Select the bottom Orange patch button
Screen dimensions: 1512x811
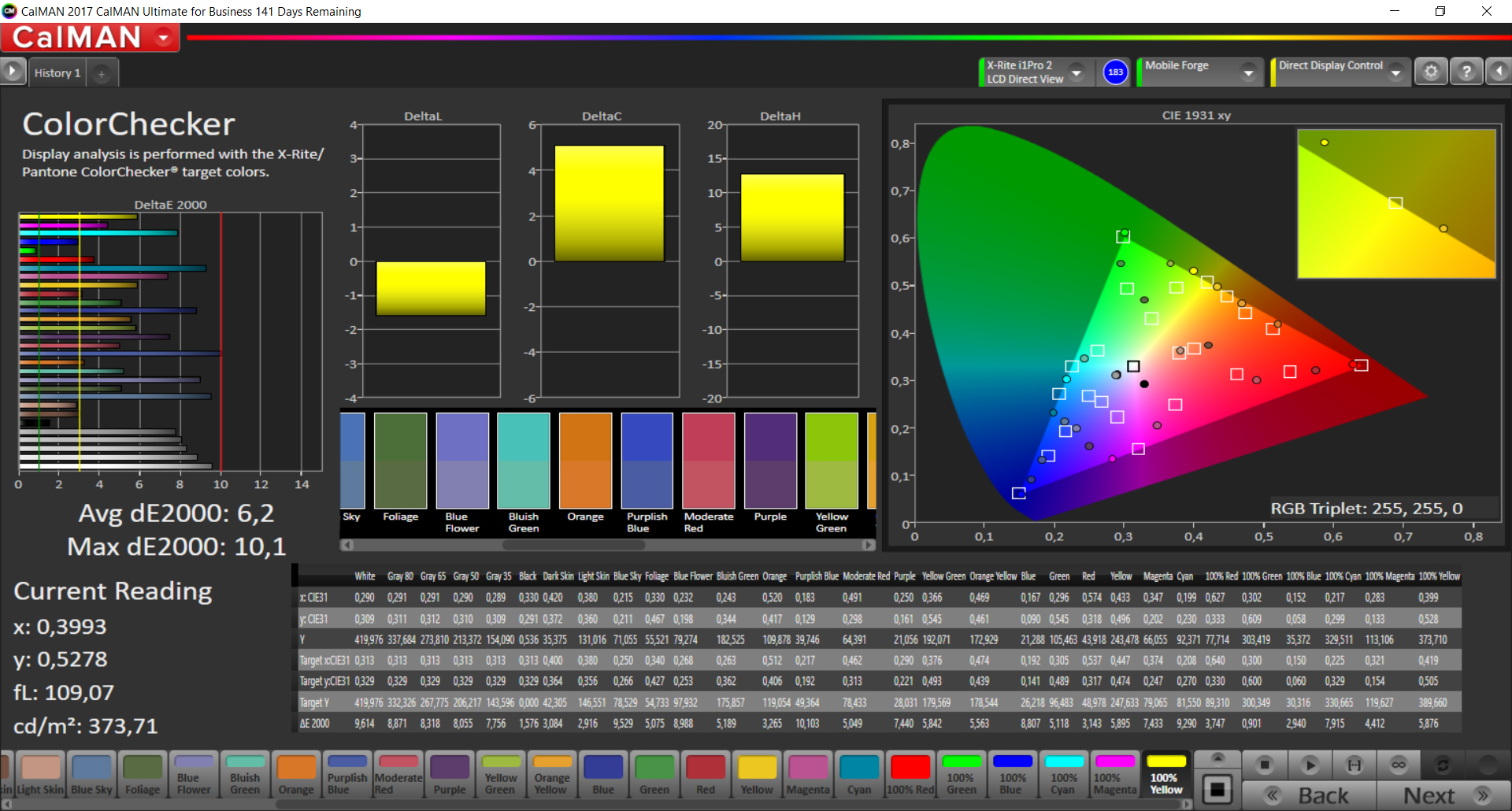pos(296,775)
